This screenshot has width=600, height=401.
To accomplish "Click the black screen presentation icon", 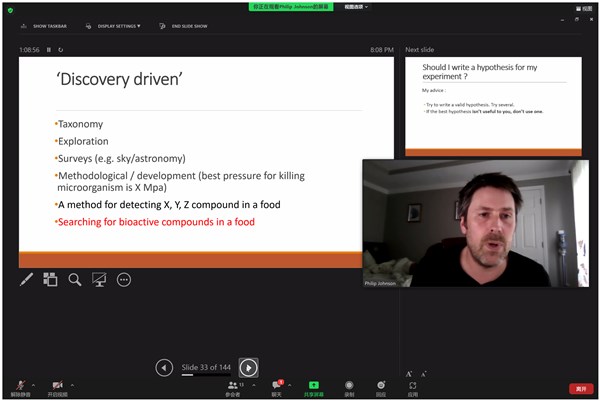I will click(99, 280).
